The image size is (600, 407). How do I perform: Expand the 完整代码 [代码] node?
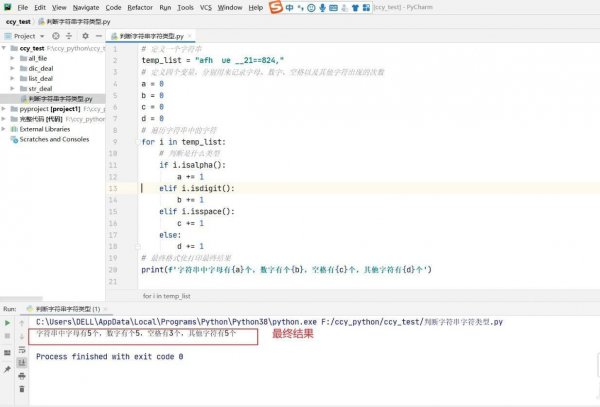tap(4, 119)
